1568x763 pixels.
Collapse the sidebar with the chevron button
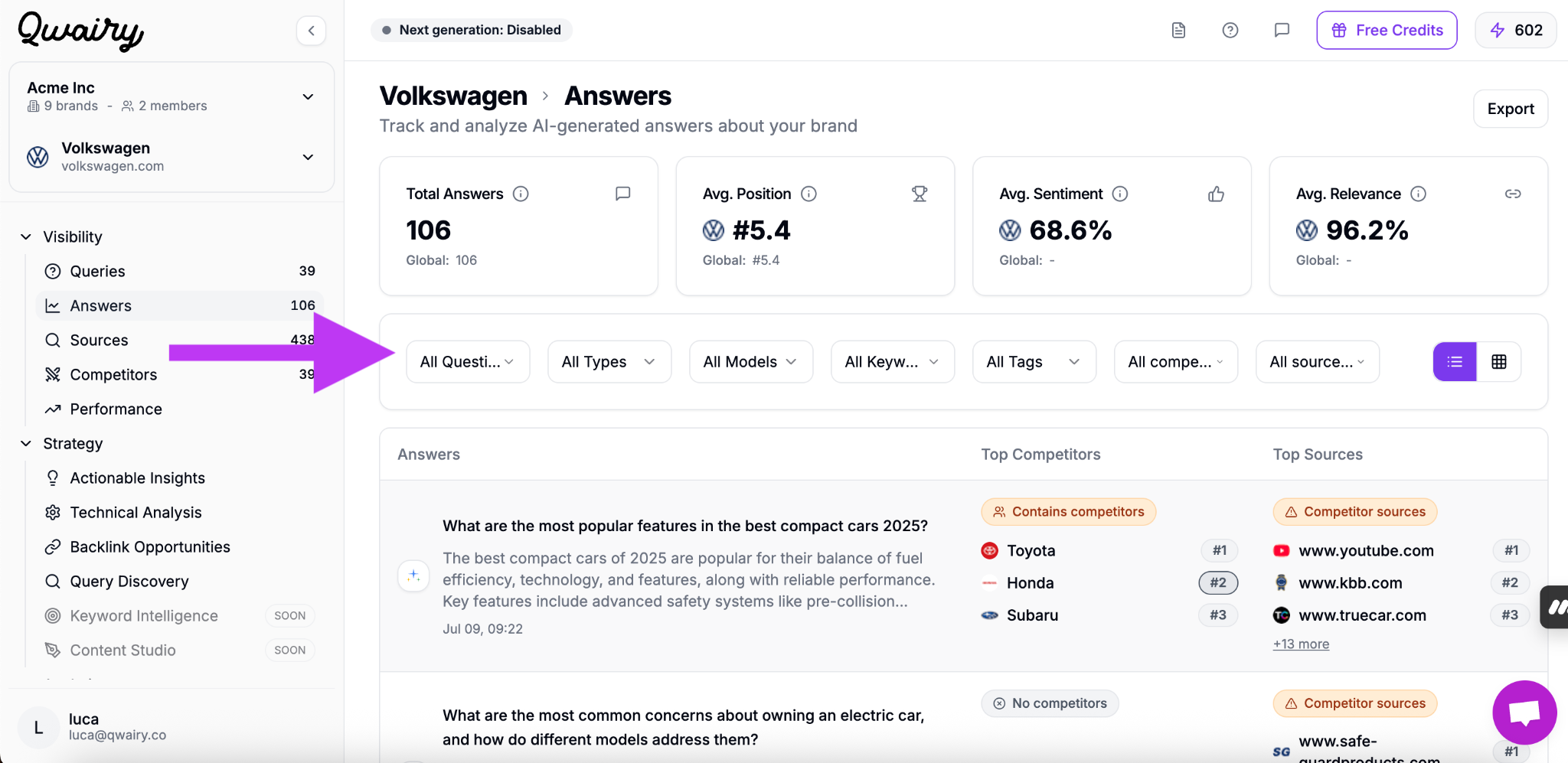(x=311, y=31)
